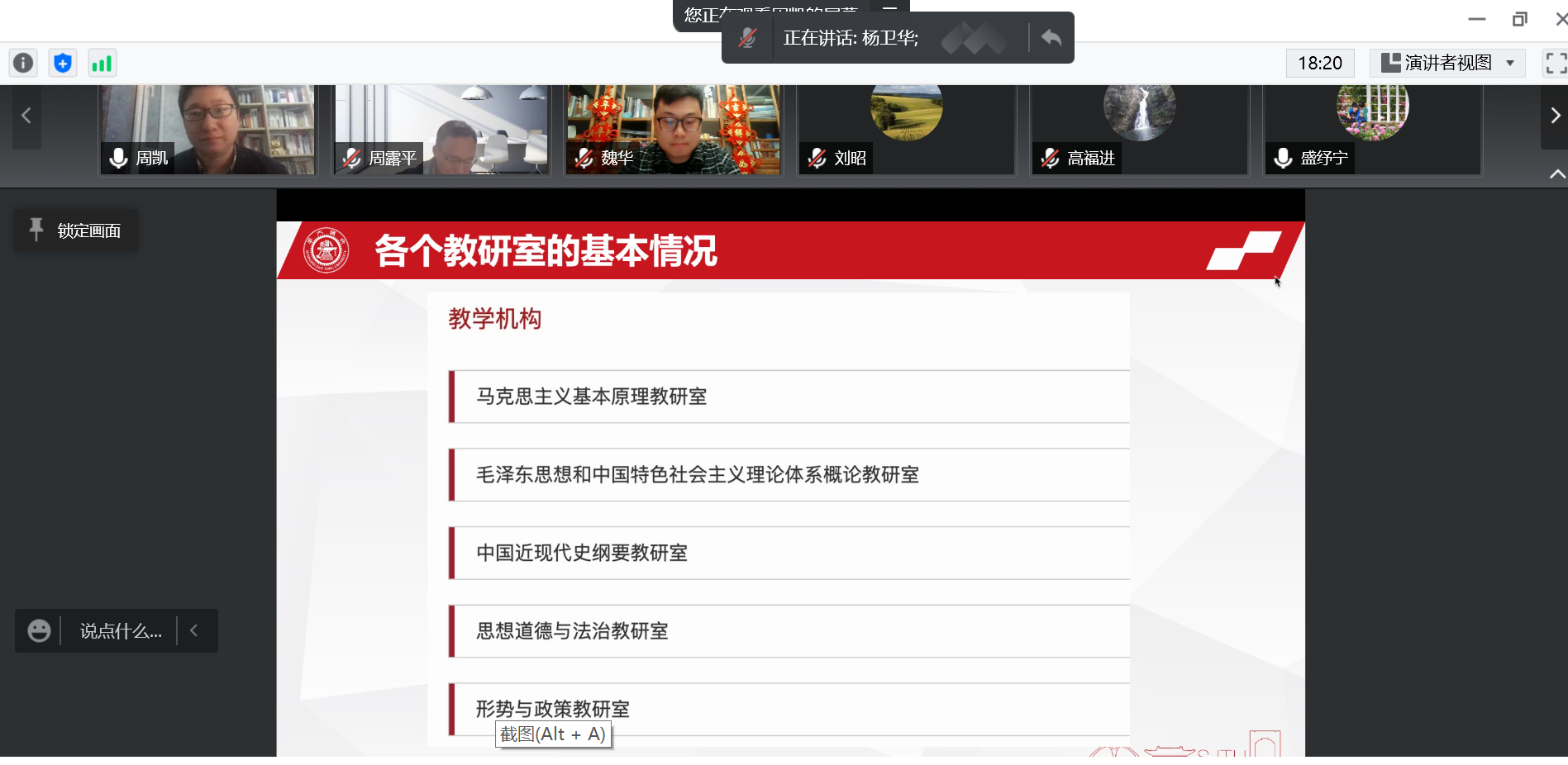Click the meeting info icon
1568x765 pixels.
(23, 63)
